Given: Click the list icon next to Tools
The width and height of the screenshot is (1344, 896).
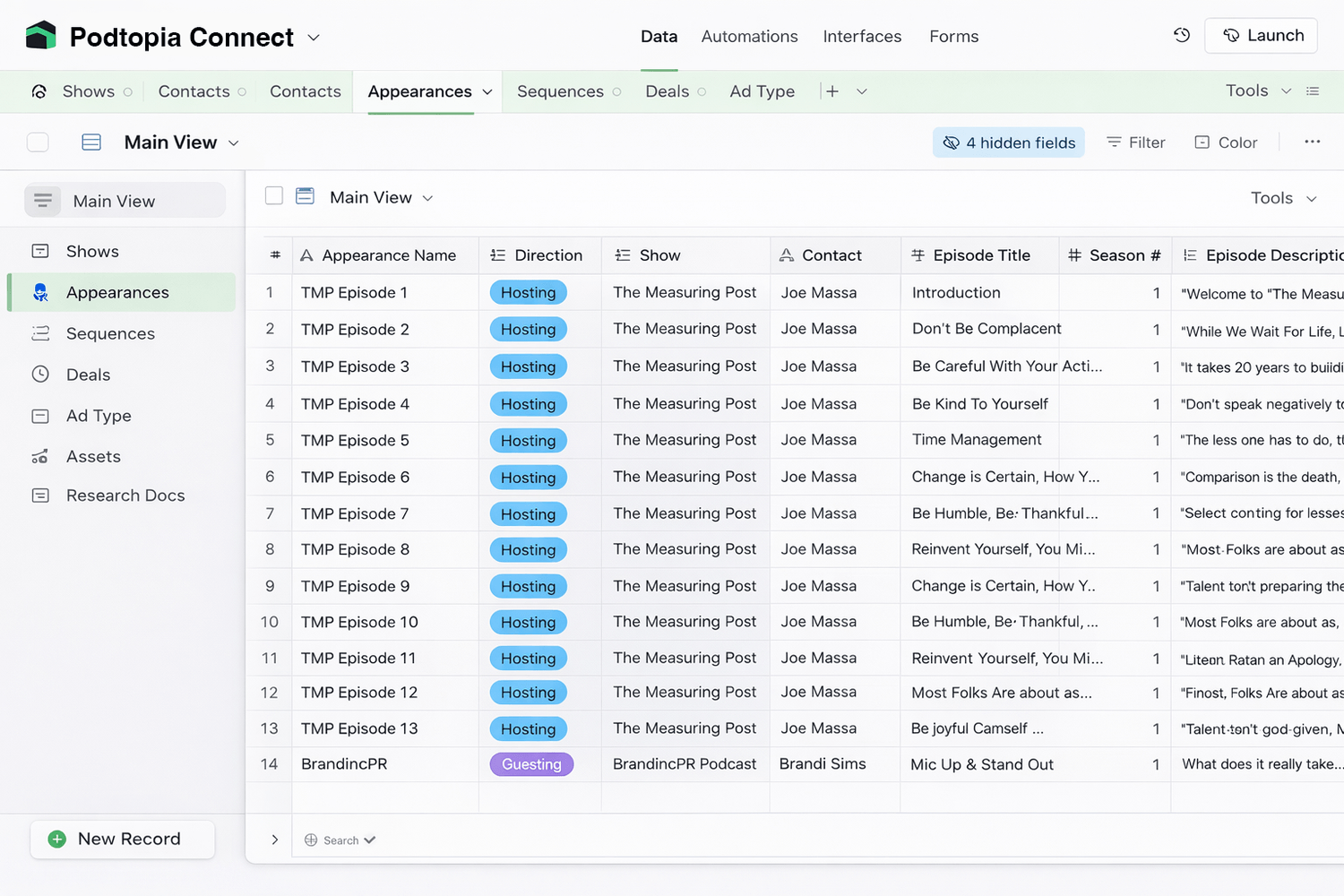Looking at the screenshot, I should click(1313, 91).
